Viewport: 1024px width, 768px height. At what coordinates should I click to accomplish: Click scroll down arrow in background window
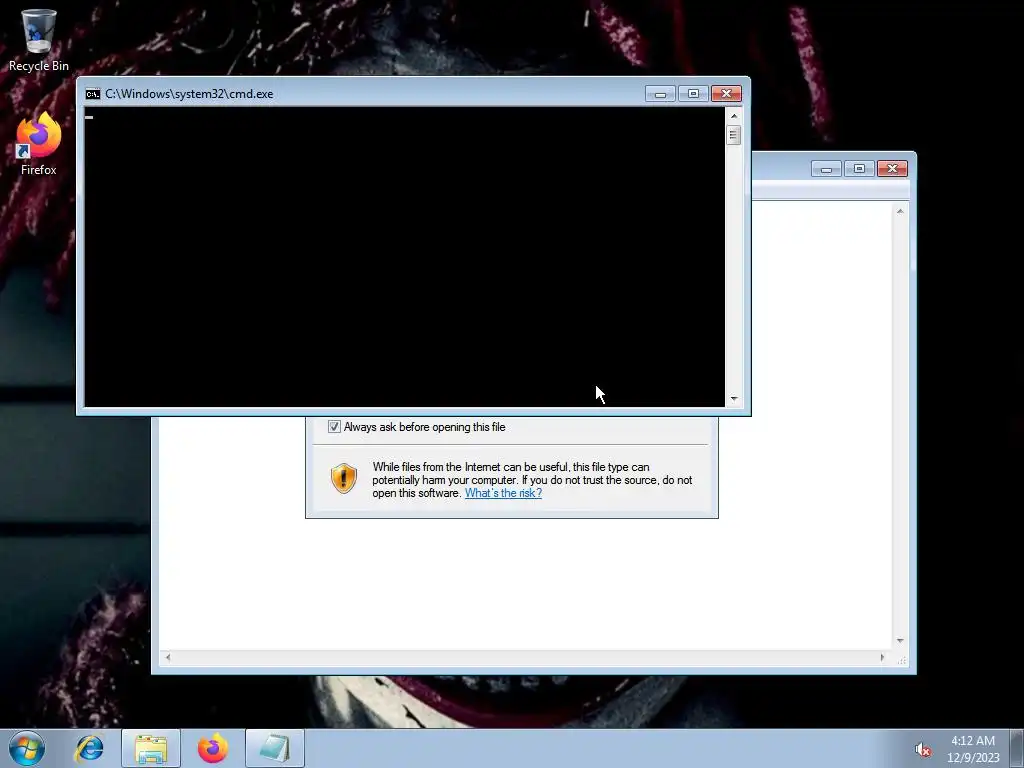tap(900, 641)
